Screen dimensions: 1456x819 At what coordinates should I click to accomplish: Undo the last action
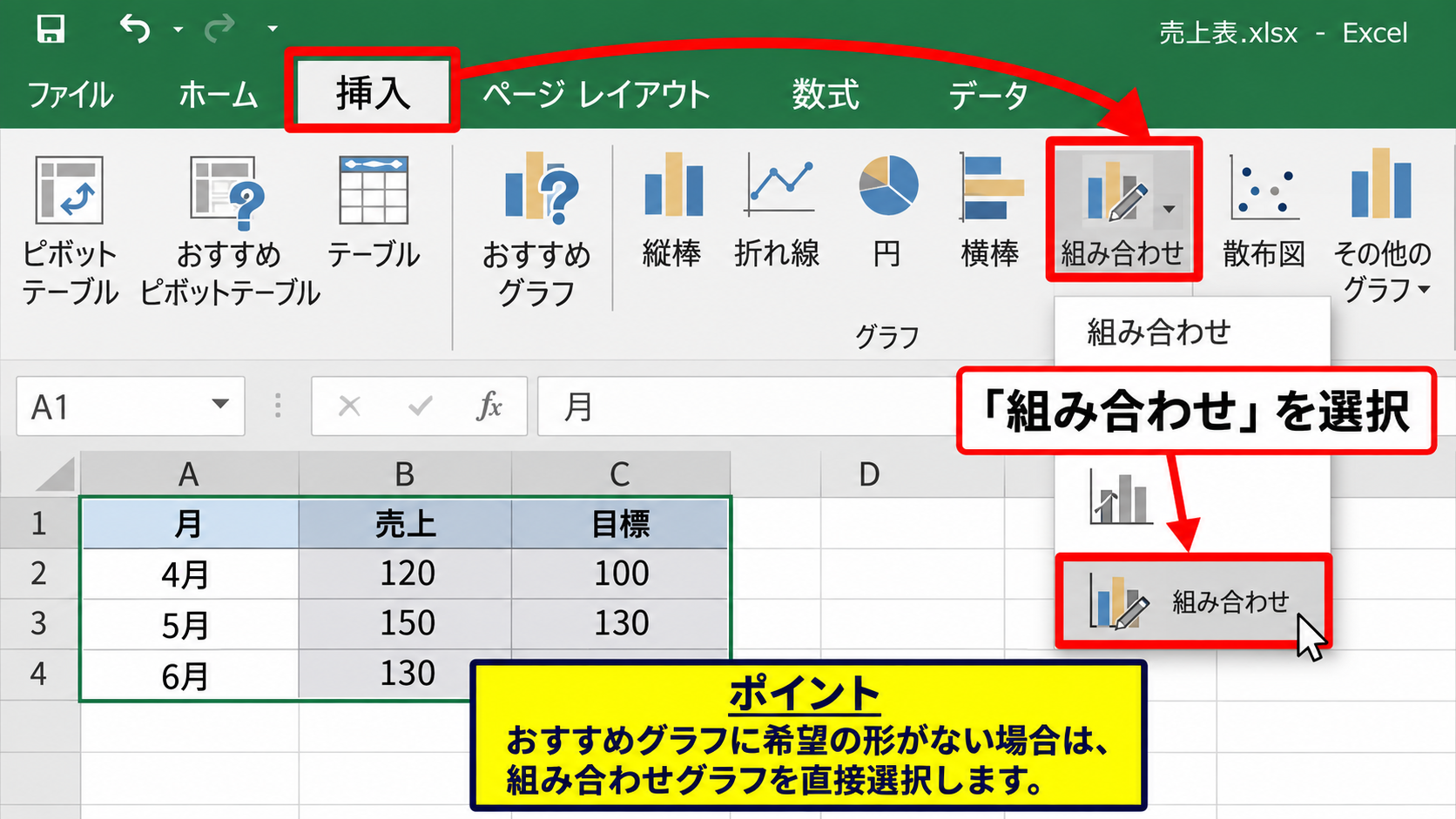click(x=136, y=29)
